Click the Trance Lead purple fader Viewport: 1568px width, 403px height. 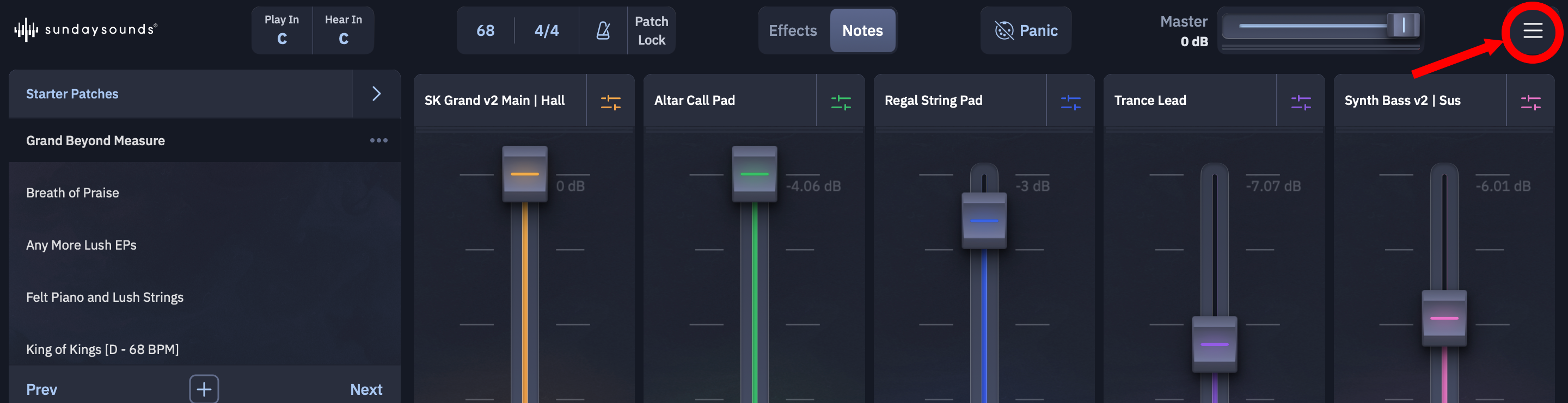coord(1214,344)
